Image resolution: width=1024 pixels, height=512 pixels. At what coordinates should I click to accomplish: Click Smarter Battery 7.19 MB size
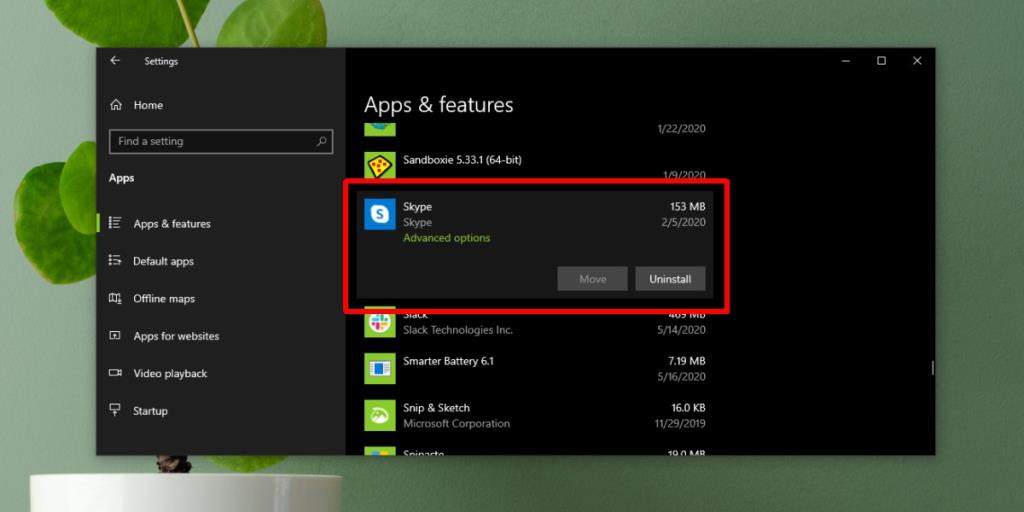click(x=686, y=361)
